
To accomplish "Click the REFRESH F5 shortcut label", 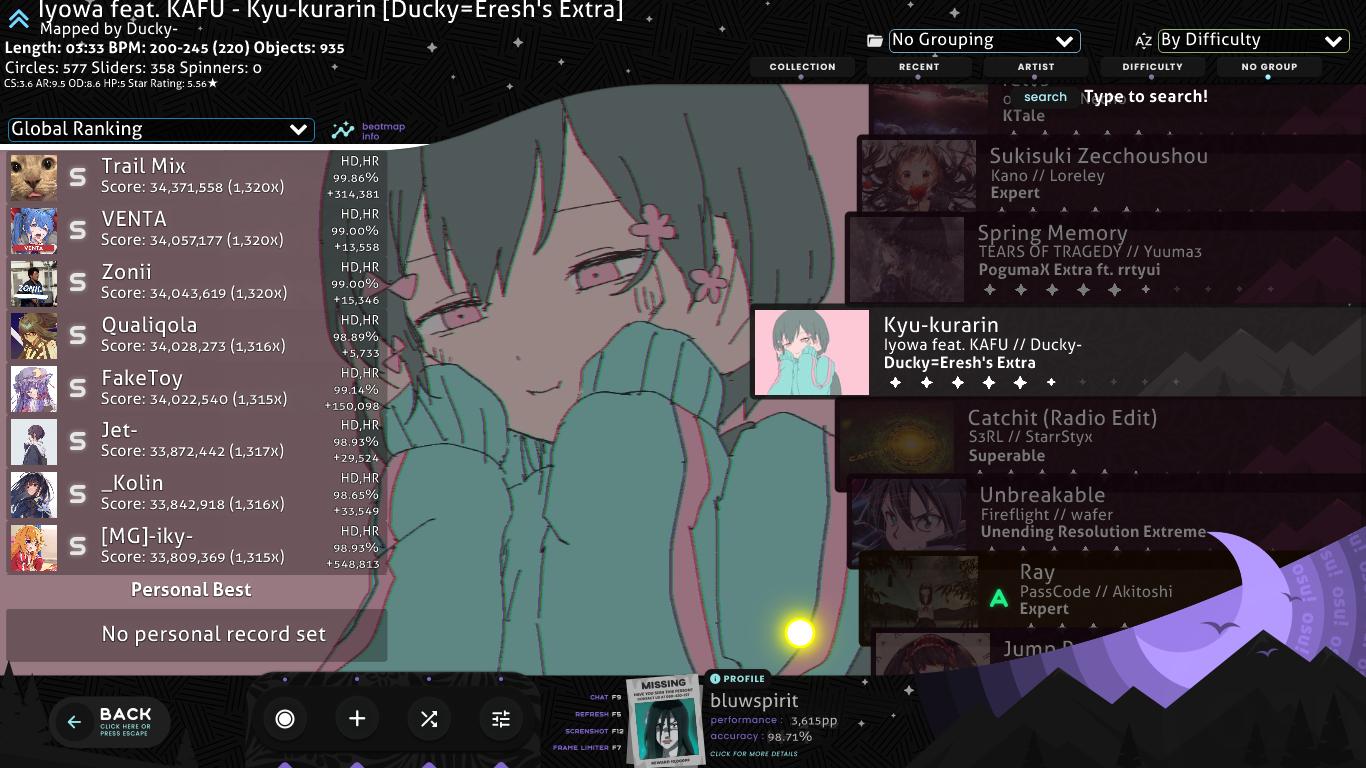I will pyautogui.click(x=598, y=714).
